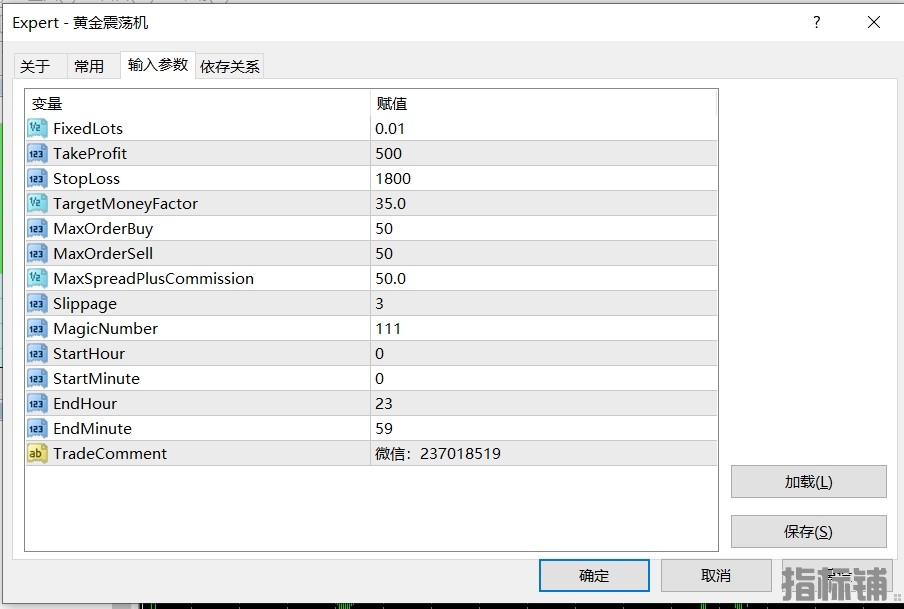Image resolution: width=904 pixels, height=609 pixels.
Task: Cancel the dialog with 取消 button
Action: (715, 575)
